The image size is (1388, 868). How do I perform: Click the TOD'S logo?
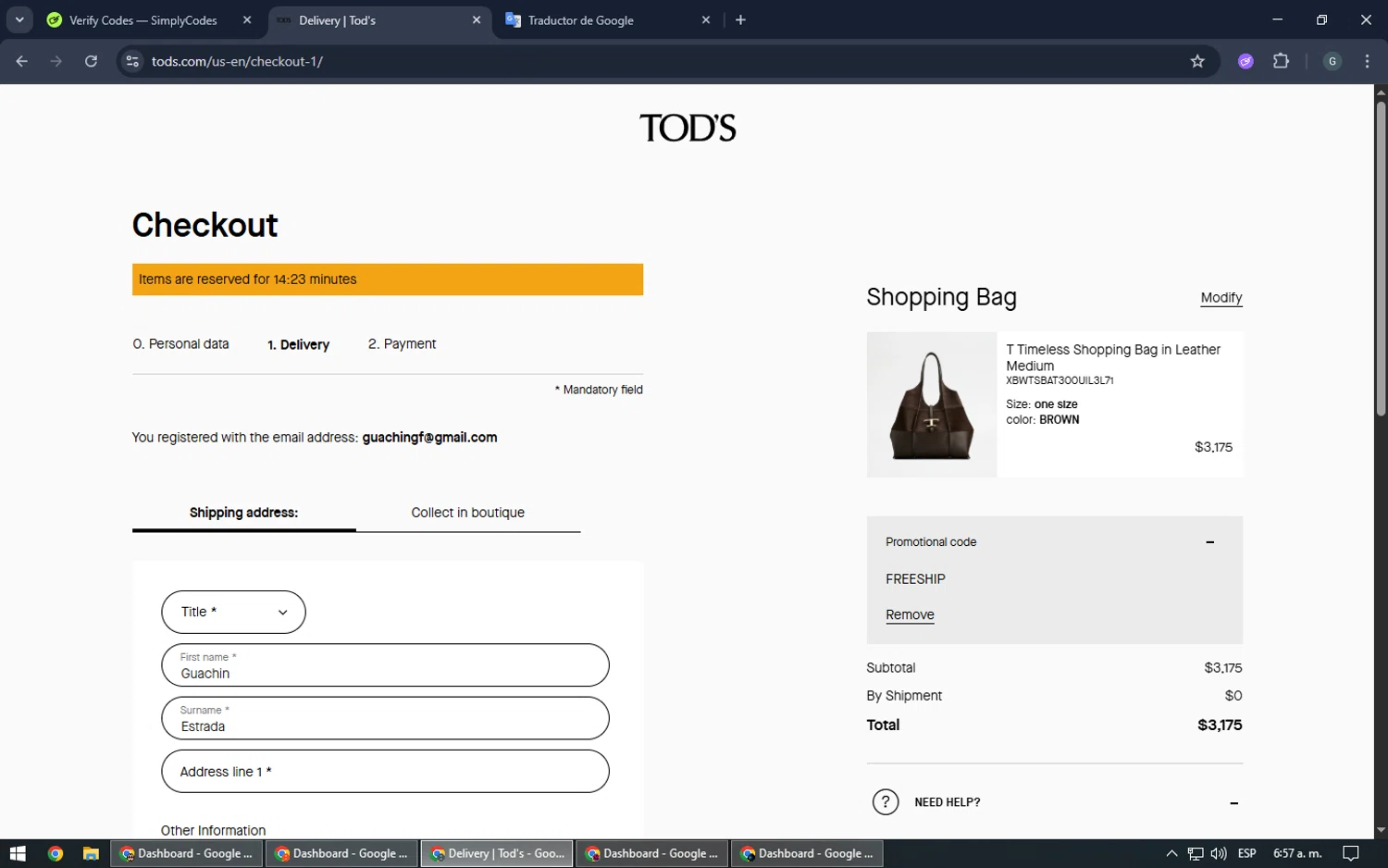point(688,128)
